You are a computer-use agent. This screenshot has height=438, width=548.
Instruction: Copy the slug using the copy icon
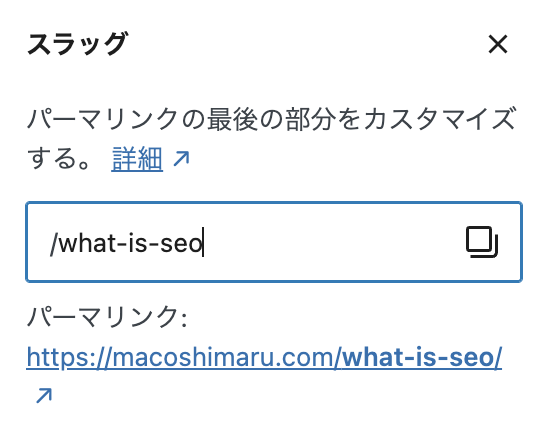(x=482, y=242)
